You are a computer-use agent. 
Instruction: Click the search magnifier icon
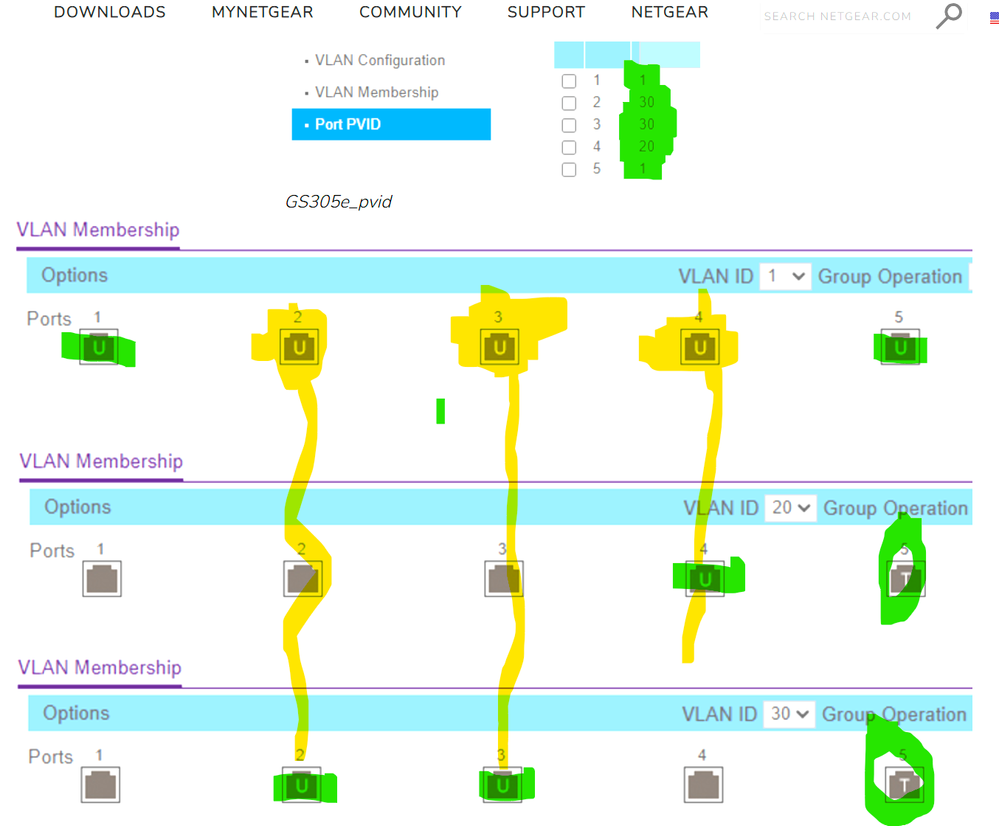tap(949, 16)
